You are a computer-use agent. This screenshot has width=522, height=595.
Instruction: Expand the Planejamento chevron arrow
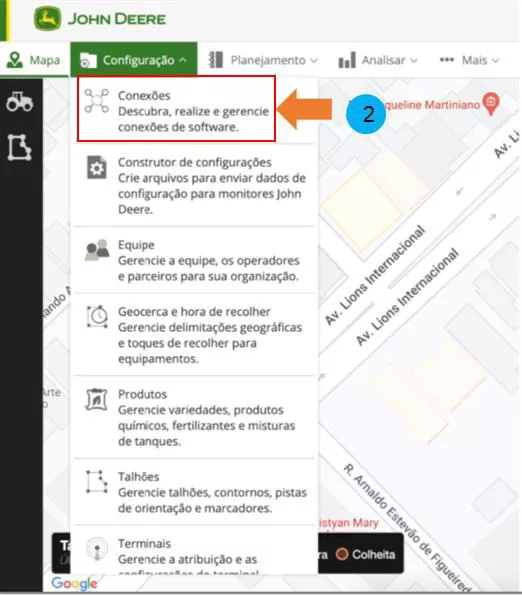pos(314,60)
